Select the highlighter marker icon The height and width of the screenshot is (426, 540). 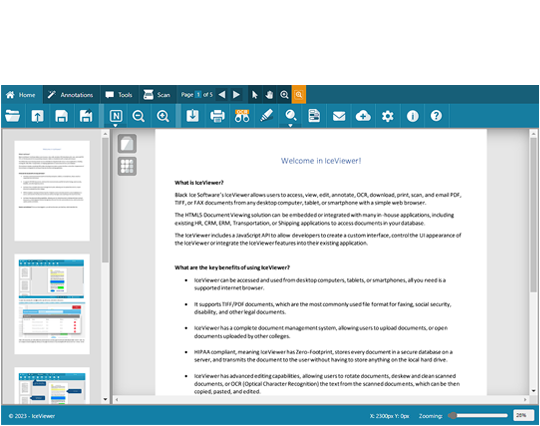click(x=266, y=116)
